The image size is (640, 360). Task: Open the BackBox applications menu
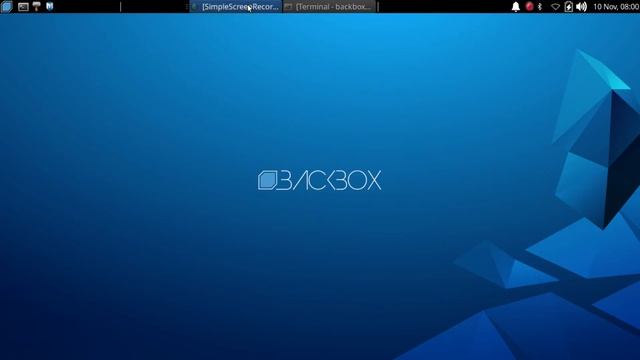point(7,7)
